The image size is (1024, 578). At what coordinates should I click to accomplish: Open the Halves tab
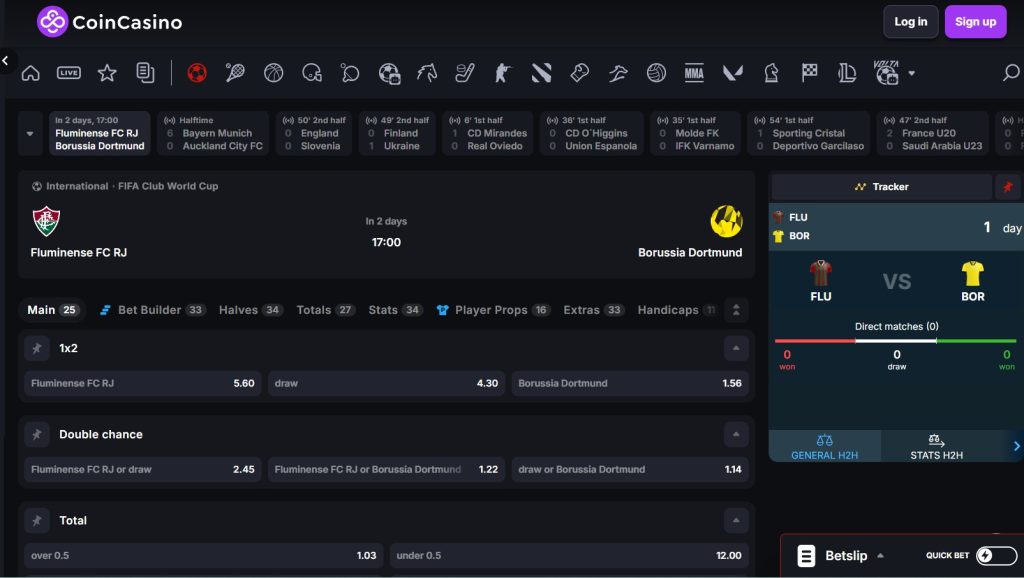[x=251, y=310]
